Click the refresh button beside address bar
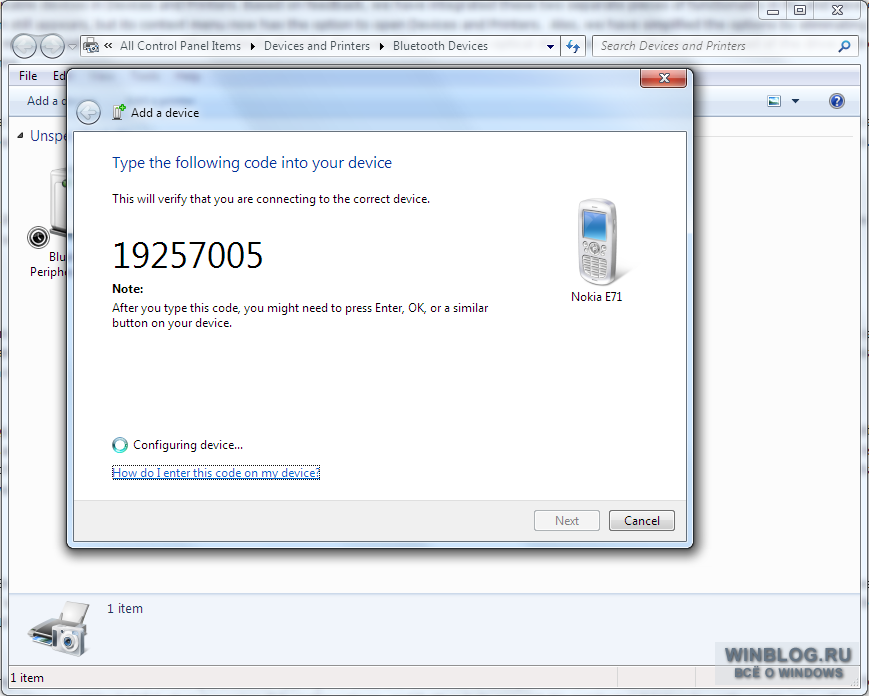 [x=573, y=47]
